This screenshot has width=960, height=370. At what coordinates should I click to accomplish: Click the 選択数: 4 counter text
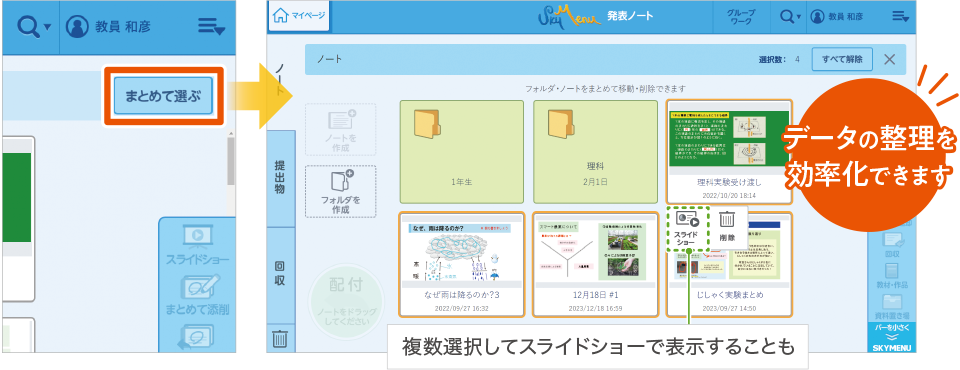point(779,60)
